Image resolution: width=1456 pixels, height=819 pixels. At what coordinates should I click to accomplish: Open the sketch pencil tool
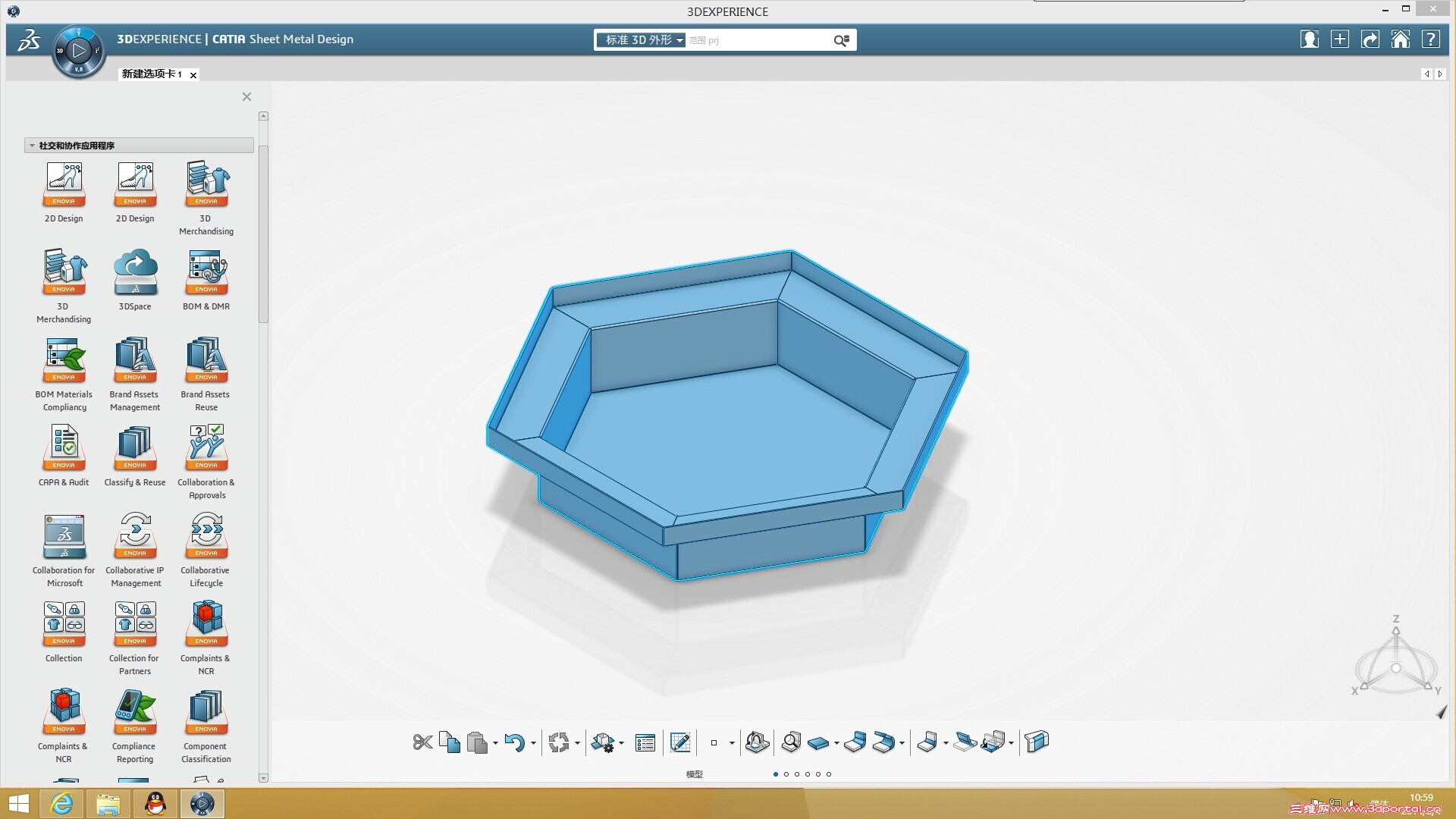(680, 742)
